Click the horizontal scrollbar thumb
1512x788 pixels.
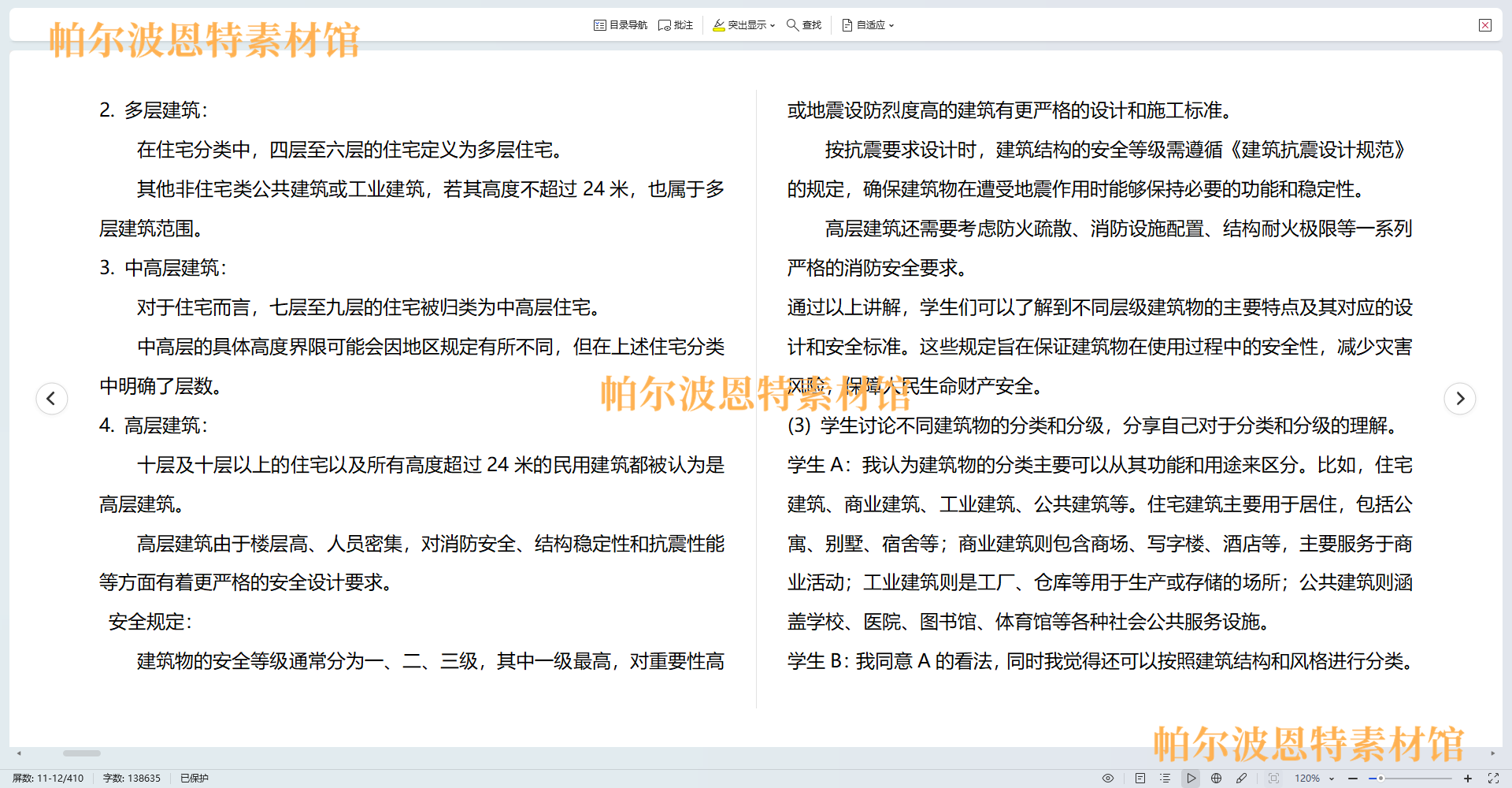(x=82, y=753)
